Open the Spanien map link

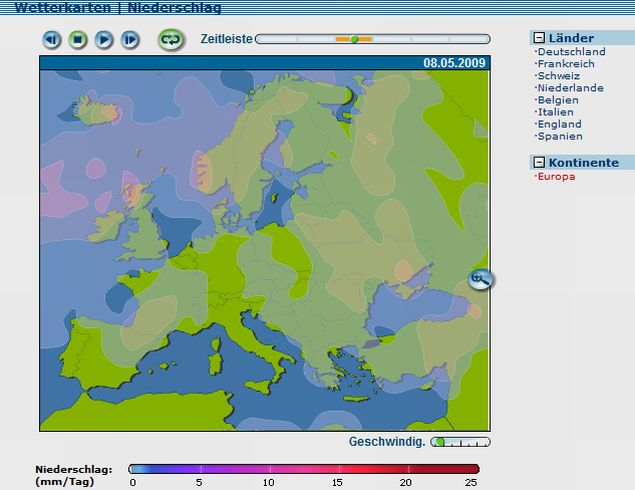[559, 136]
